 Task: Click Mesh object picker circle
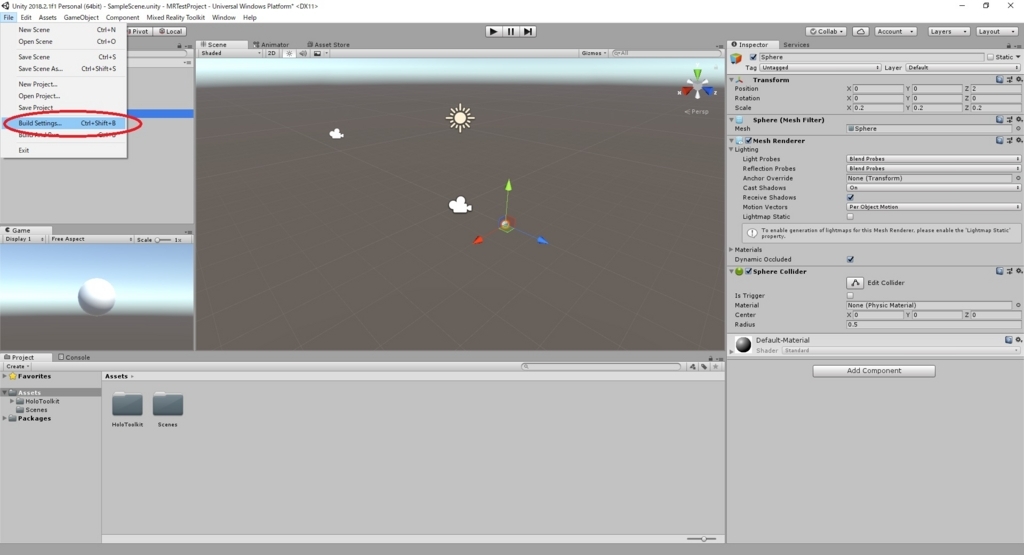click(1018, 129)
